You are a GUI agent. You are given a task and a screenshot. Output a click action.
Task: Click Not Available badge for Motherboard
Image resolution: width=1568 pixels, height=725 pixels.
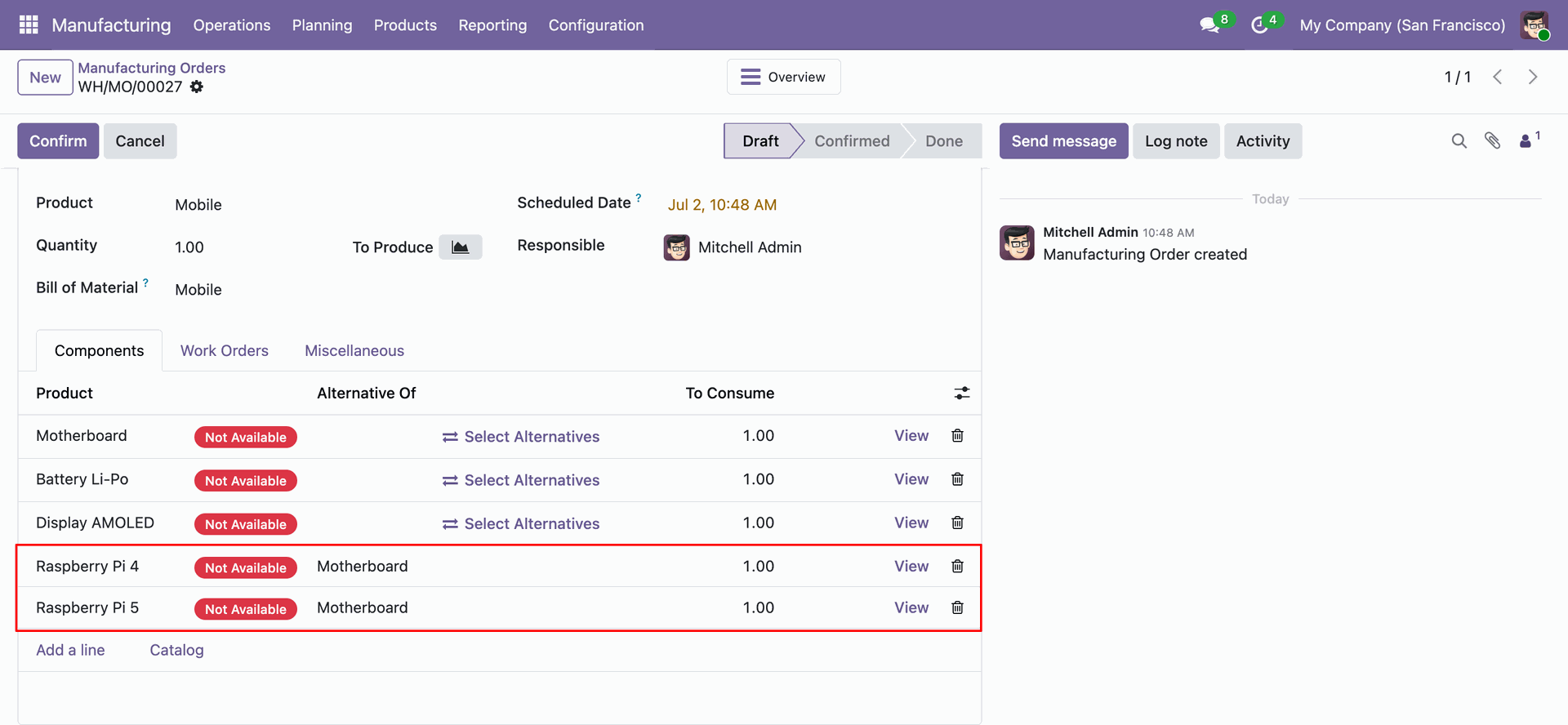click(246, 438)
